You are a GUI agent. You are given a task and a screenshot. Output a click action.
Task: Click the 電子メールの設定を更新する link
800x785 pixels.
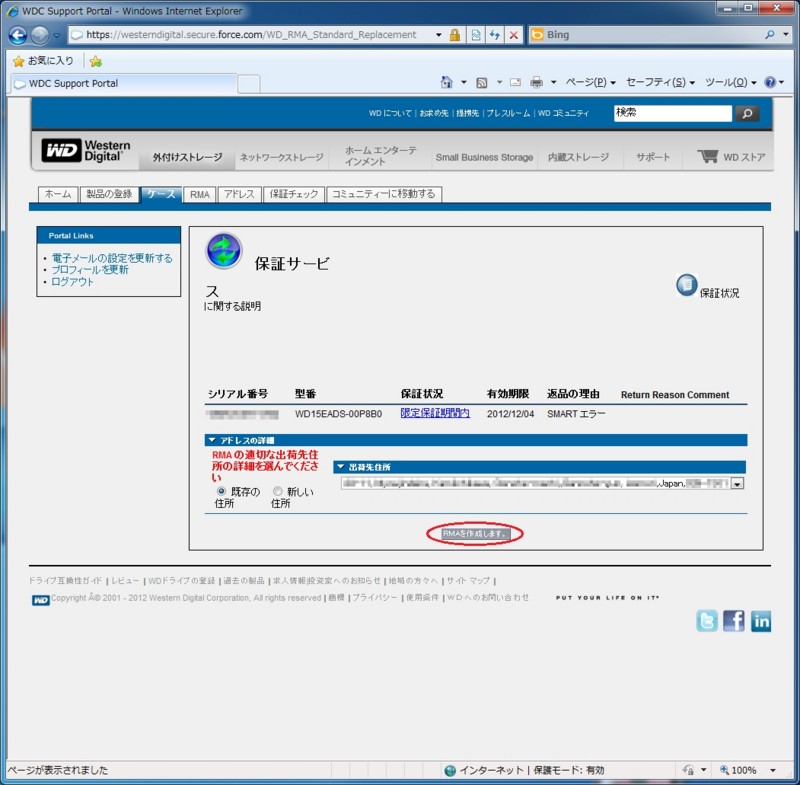112,258
